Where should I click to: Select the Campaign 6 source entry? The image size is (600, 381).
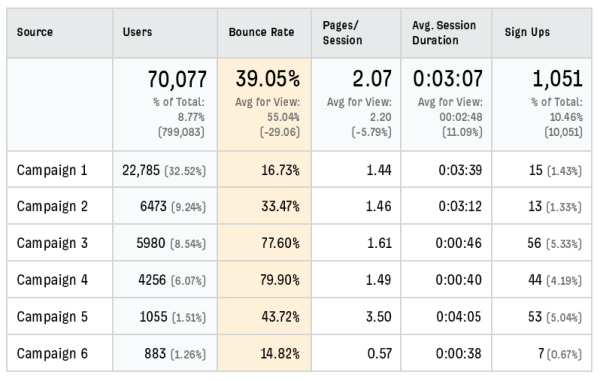click(x=52, y=353)
